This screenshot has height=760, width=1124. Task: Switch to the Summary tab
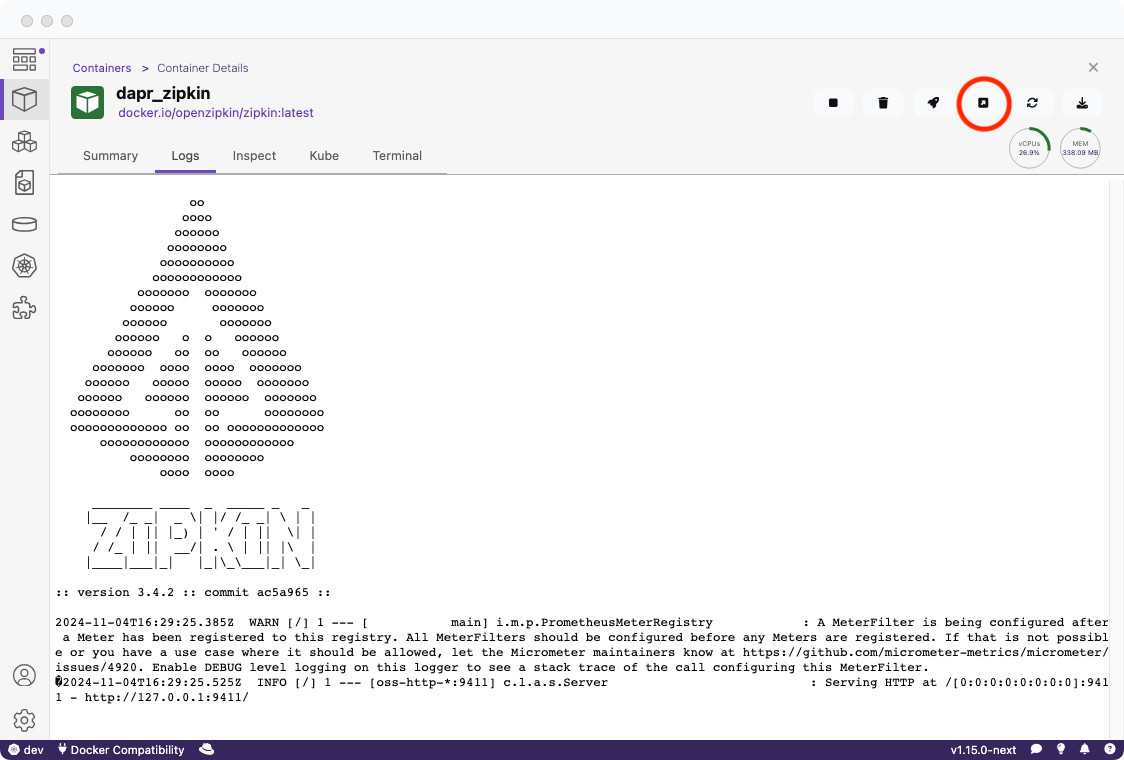[110, 156]
